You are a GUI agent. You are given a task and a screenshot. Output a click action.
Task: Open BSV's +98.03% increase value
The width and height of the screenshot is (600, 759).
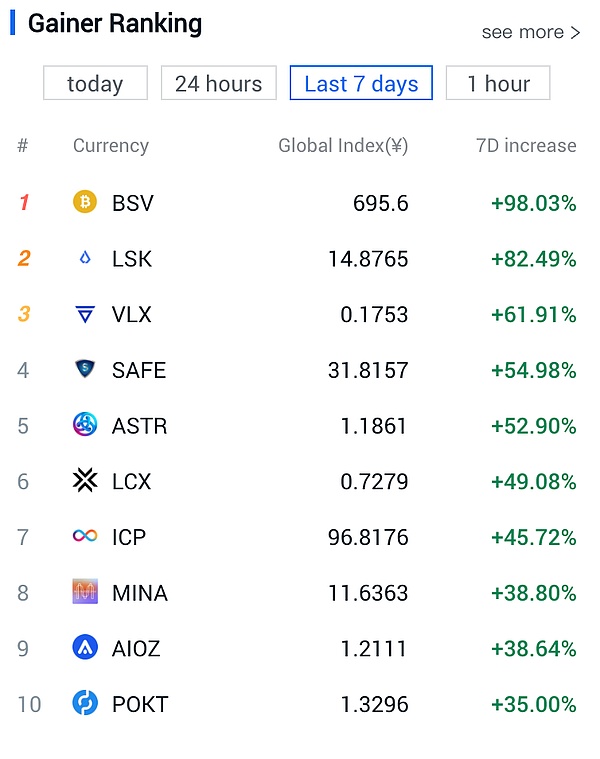coord(533,204)
